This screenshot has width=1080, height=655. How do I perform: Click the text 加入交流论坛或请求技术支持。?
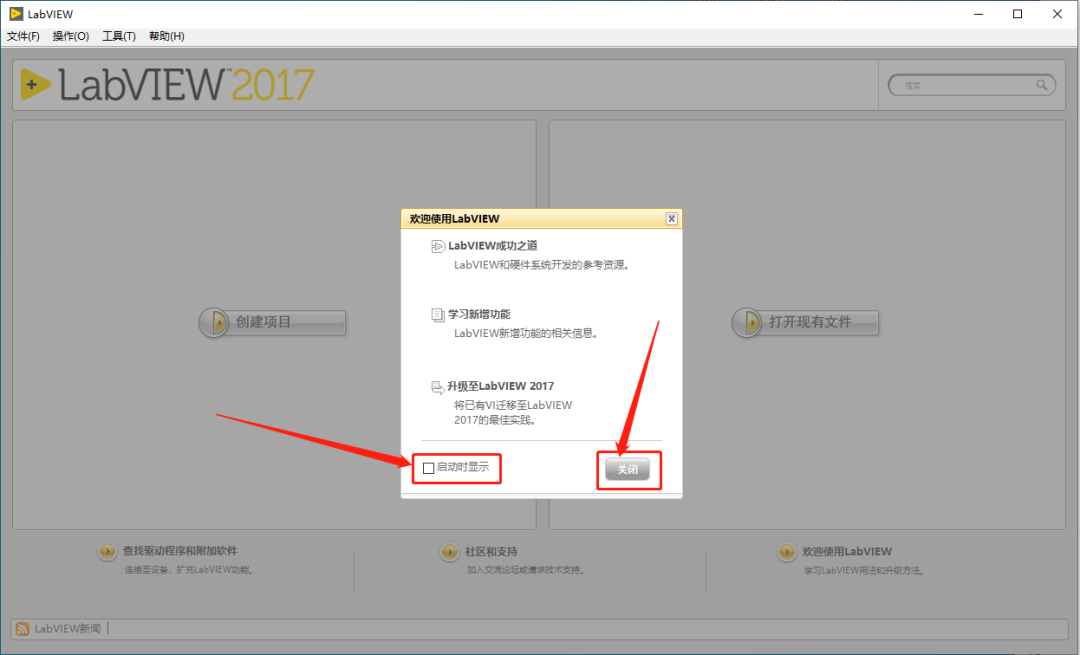click(526, 570)
